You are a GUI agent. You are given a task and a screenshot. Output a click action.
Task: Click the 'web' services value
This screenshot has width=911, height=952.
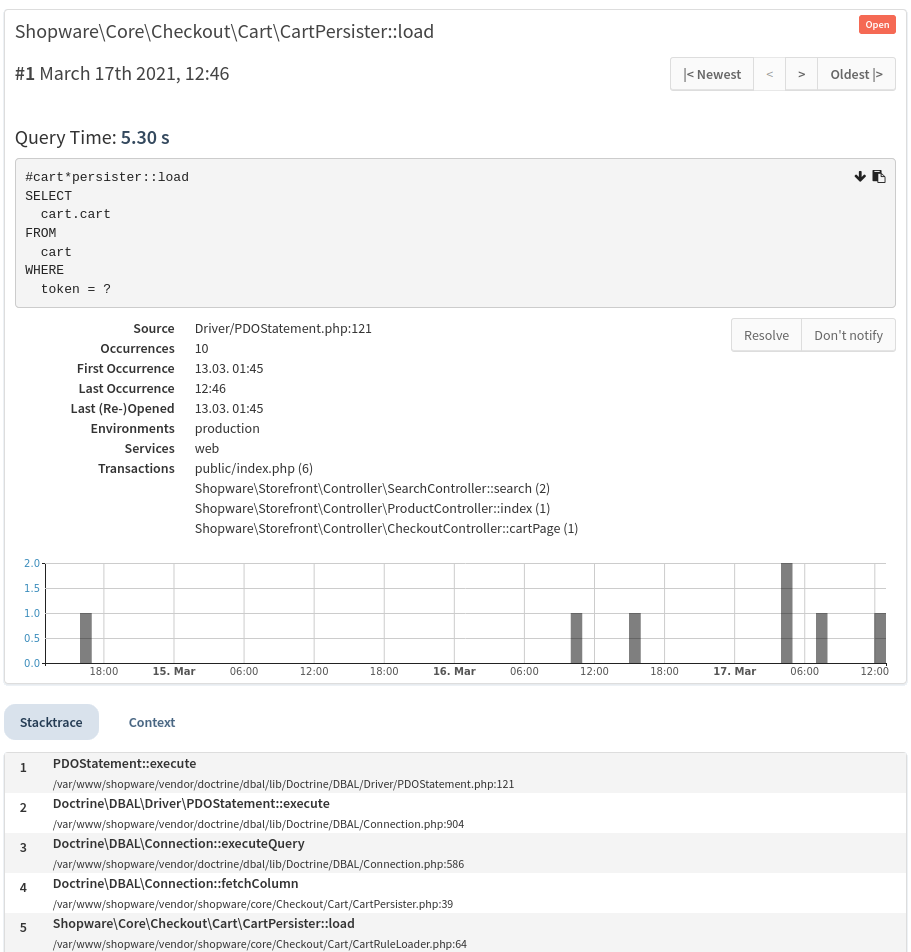pos(206,449)
